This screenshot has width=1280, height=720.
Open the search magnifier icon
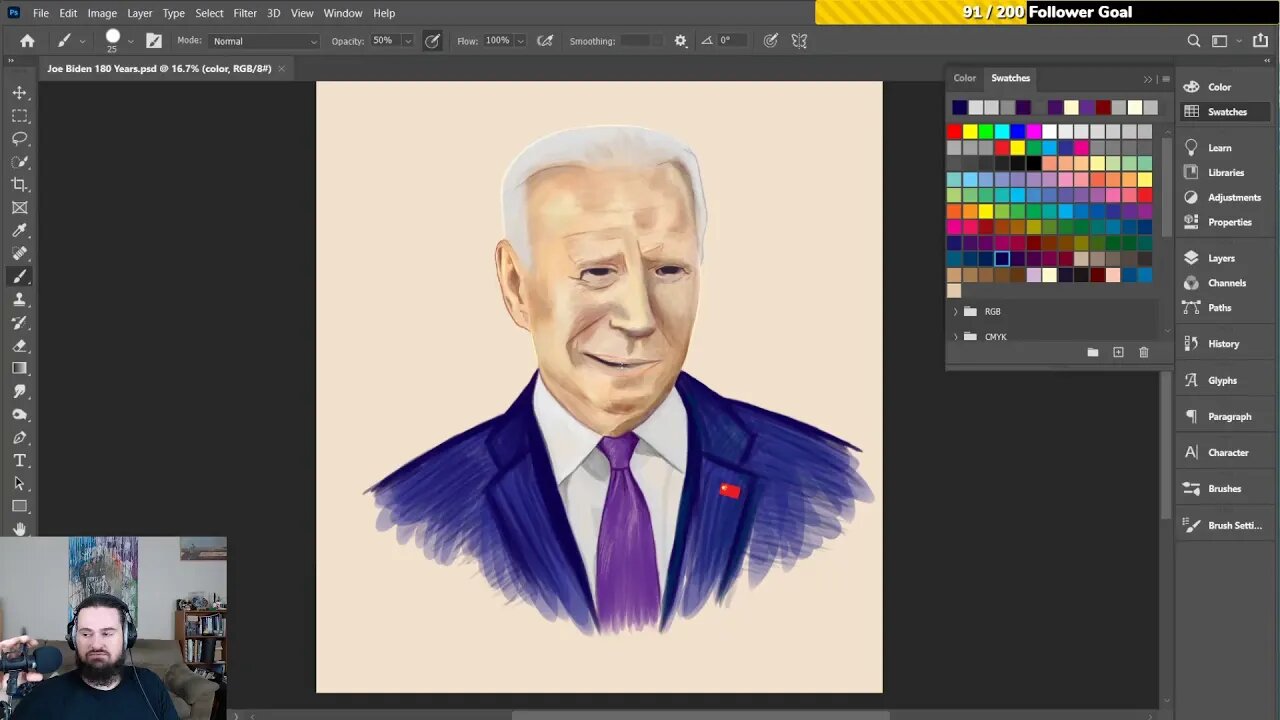click(1194, 41)
